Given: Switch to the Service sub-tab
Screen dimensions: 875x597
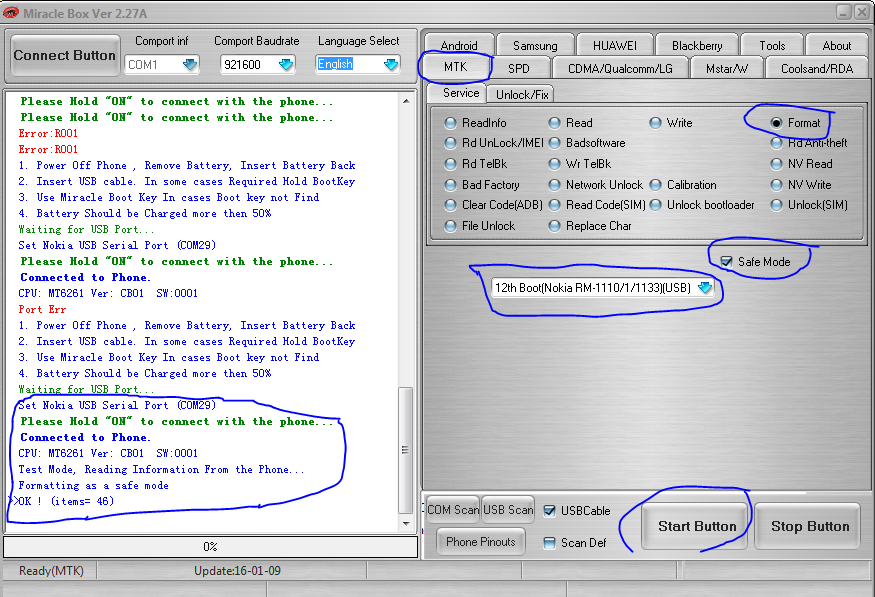Looking at the screenshot, I should [460, 93].
